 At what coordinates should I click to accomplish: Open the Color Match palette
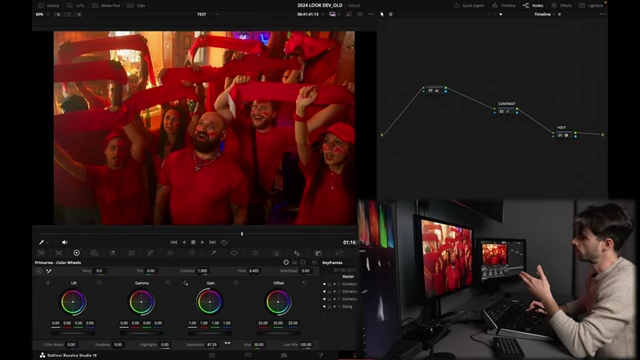[x=59, y=253]
